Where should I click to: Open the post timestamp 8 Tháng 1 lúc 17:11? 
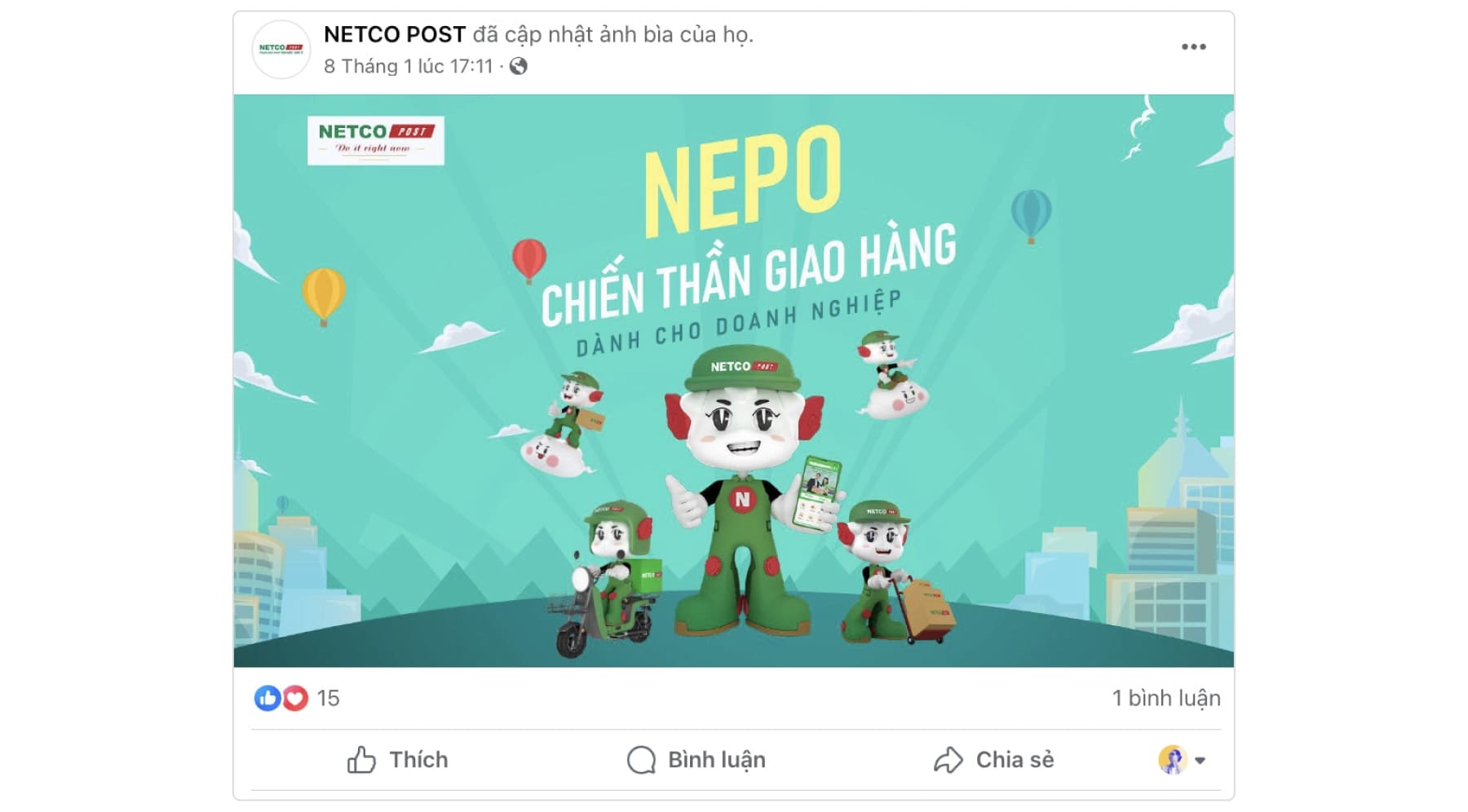pos(409,67)
